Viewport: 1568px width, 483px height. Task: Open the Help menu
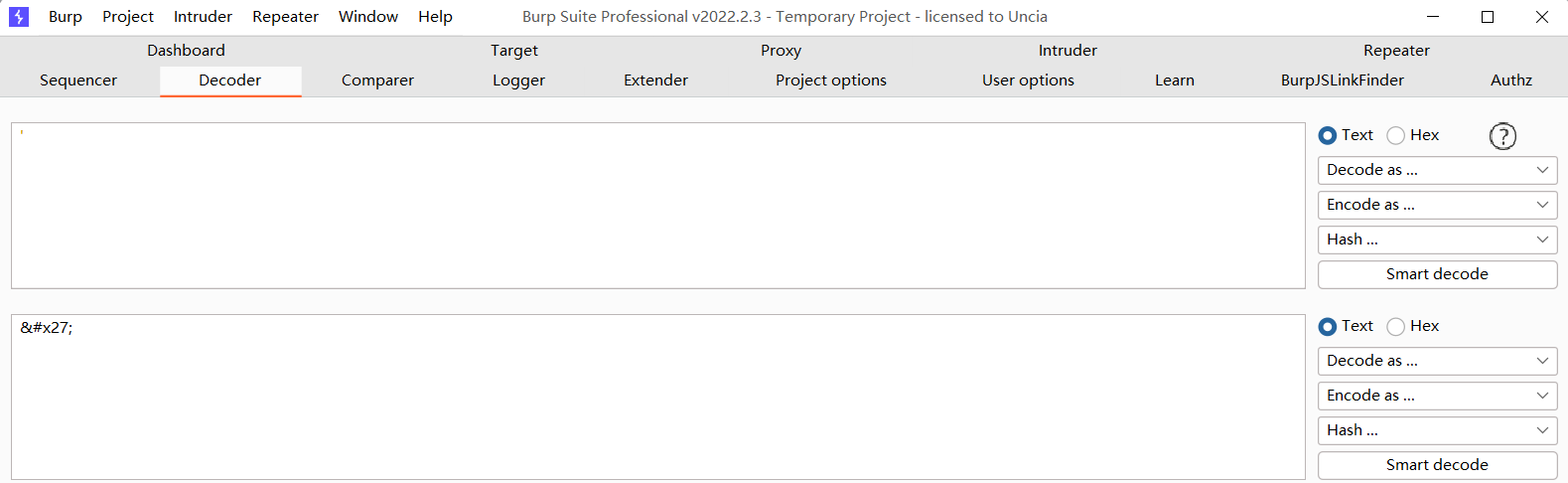click(435, 17)
